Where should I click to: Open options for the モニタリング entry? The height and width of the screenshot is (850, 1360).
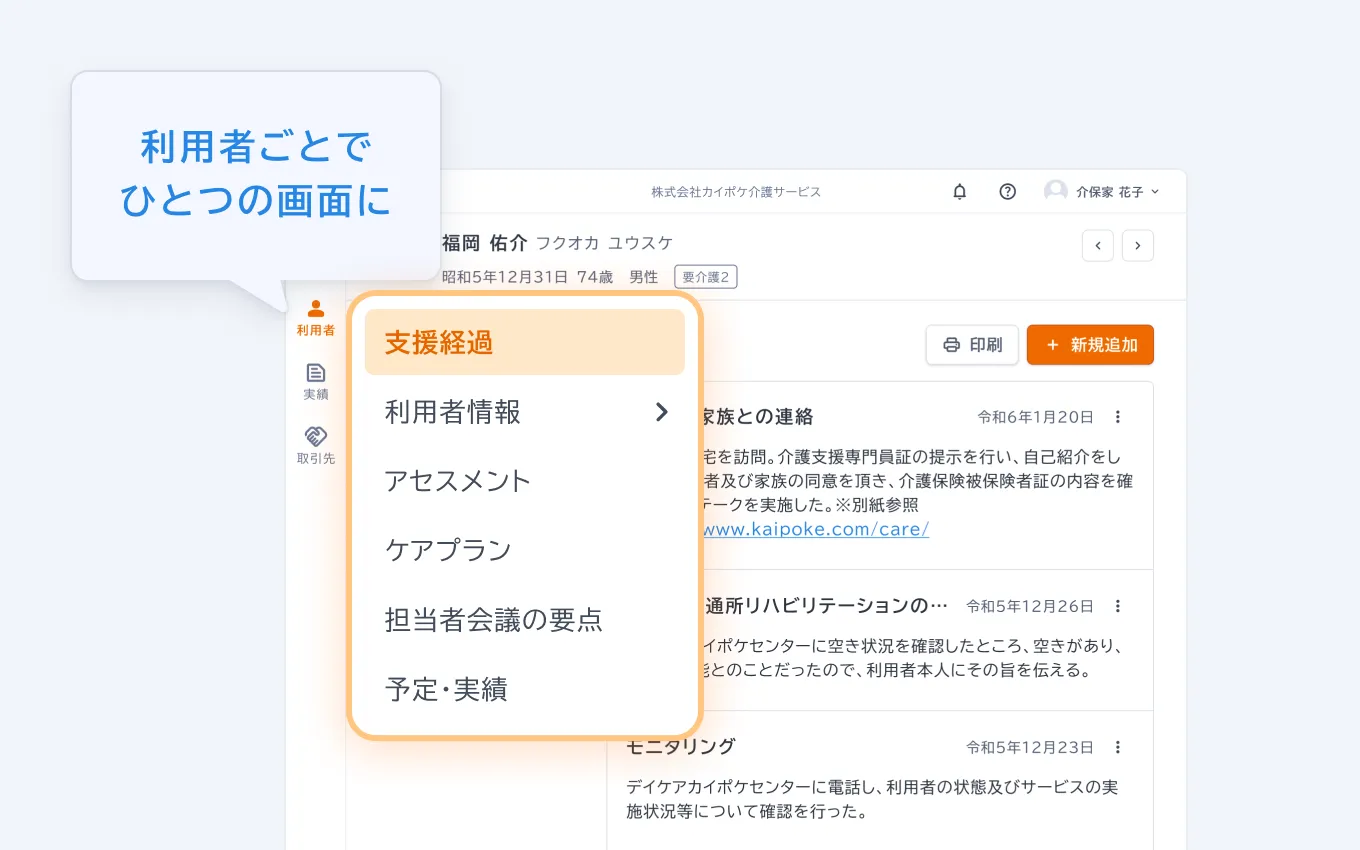tap(1118, 746)
